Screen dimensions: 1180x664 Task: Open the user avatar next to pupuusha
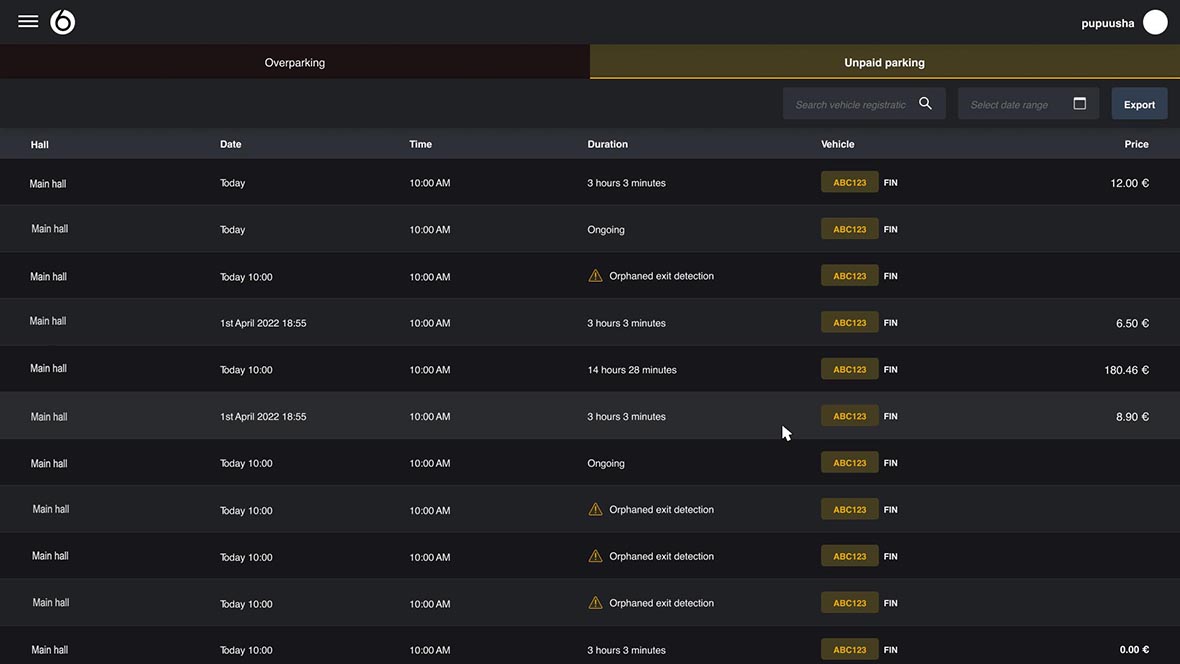tap(1155, 20)
